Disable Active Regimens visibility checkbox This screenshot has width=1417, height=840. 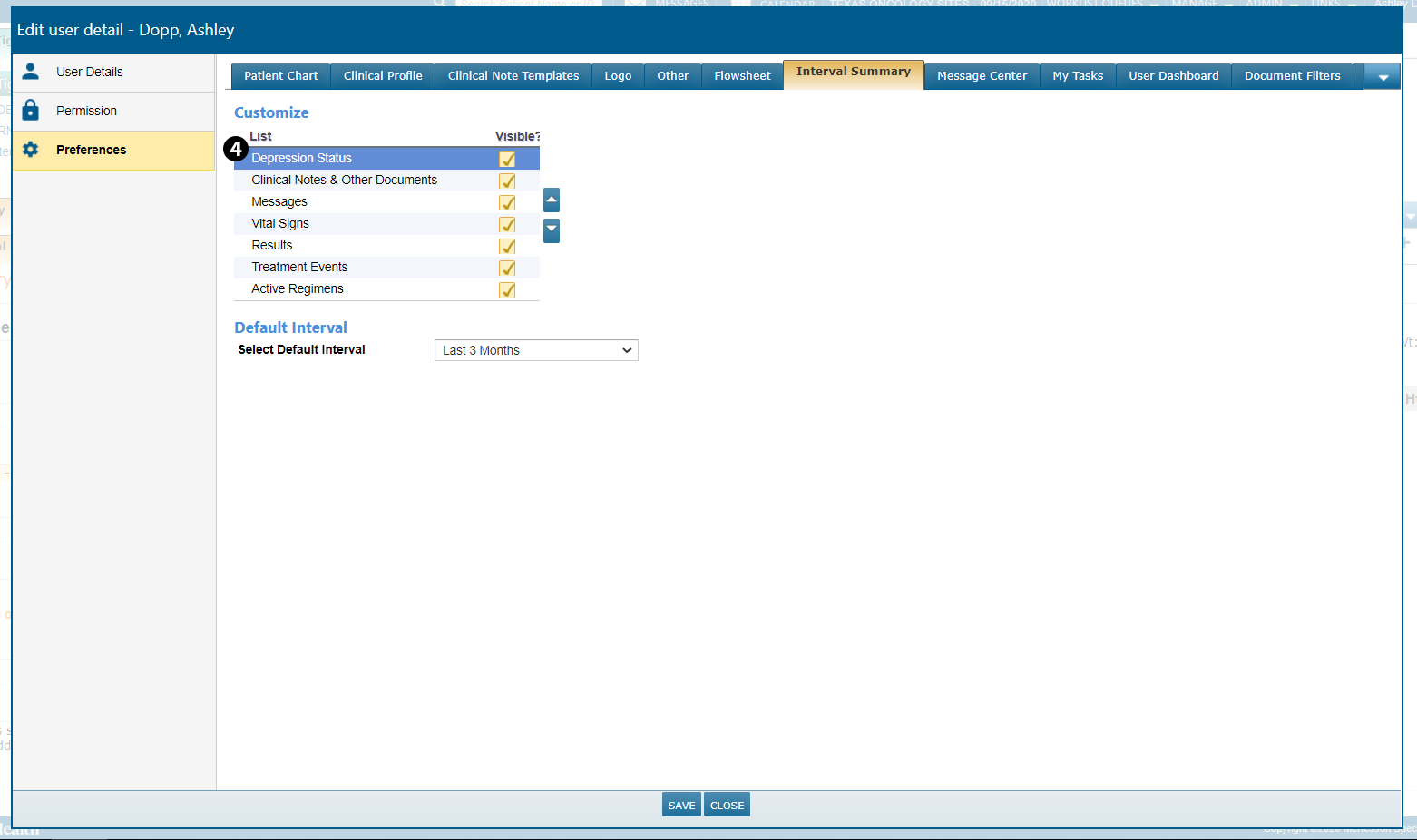point(507,289)
